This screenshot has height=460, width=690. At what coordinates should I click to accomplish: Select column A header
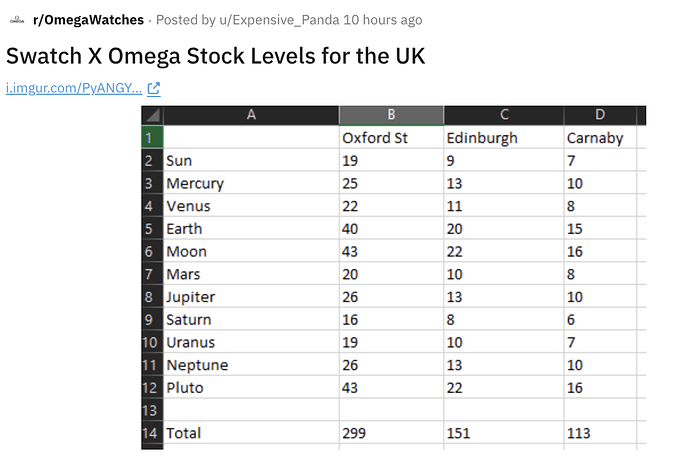coord(251,115)
